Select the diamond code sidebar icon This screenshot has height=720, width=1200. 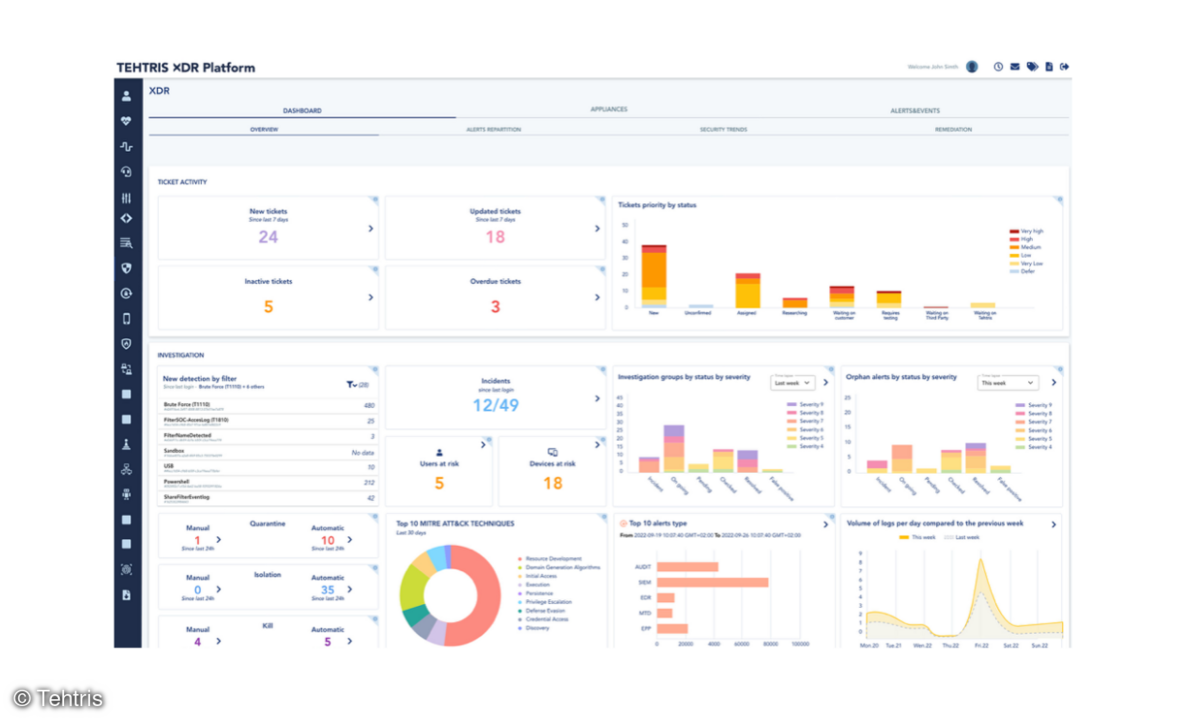tap(126, 218)
